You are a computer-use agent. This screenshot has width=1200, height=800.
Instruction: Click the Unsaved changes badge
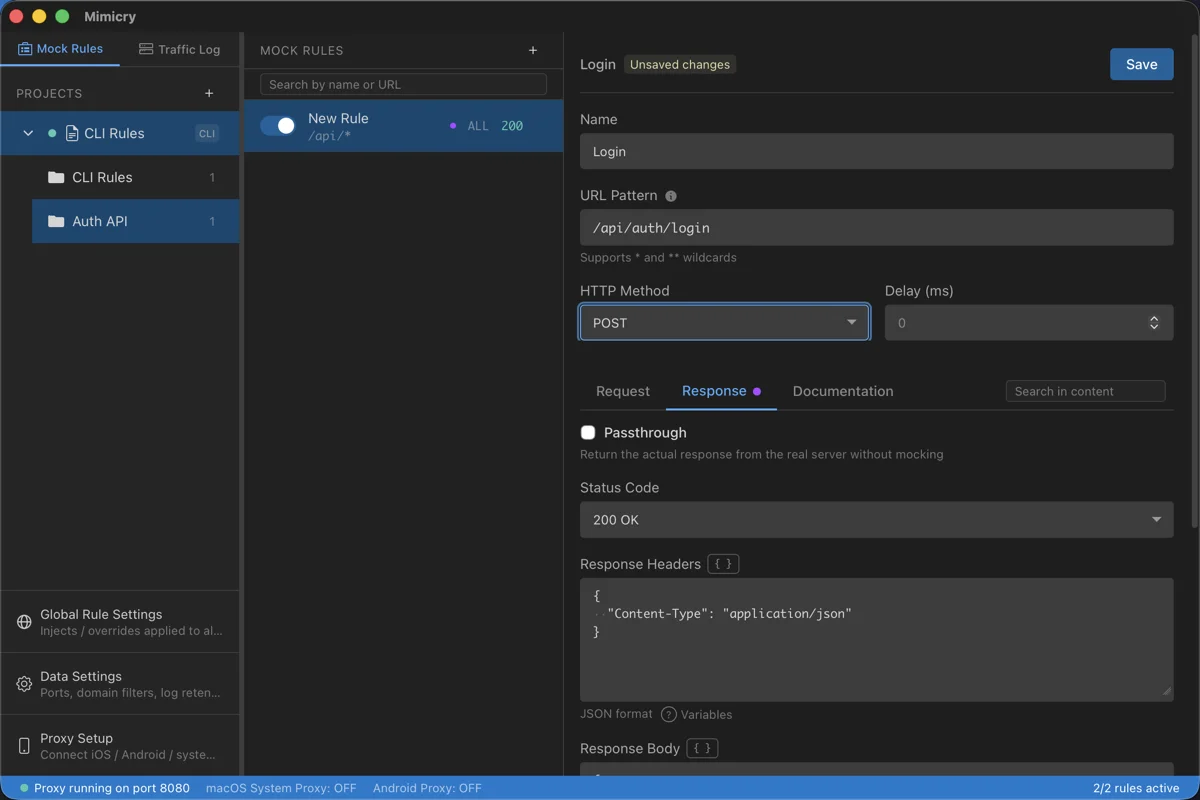click(x=680, y=64)
